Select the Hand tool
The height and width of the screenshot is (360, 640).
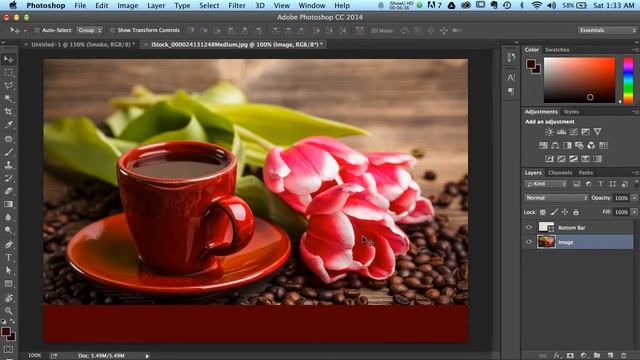pos(8,298)
